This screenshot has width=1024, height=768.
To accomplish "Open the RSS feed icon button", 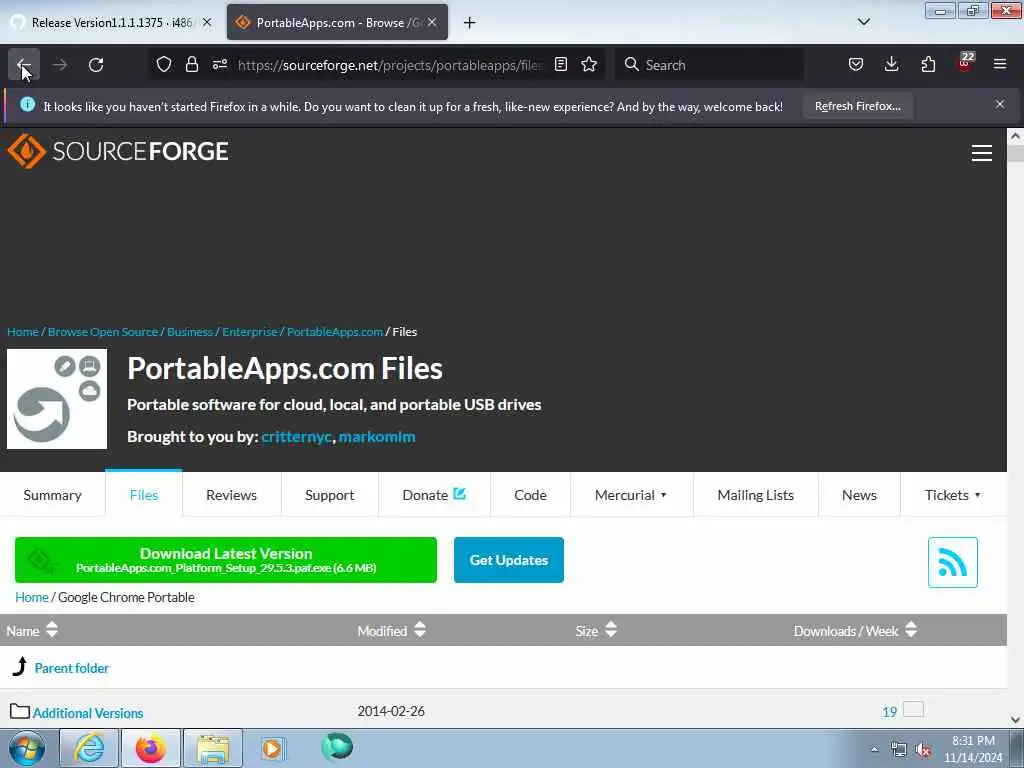I will click(952, 562).
